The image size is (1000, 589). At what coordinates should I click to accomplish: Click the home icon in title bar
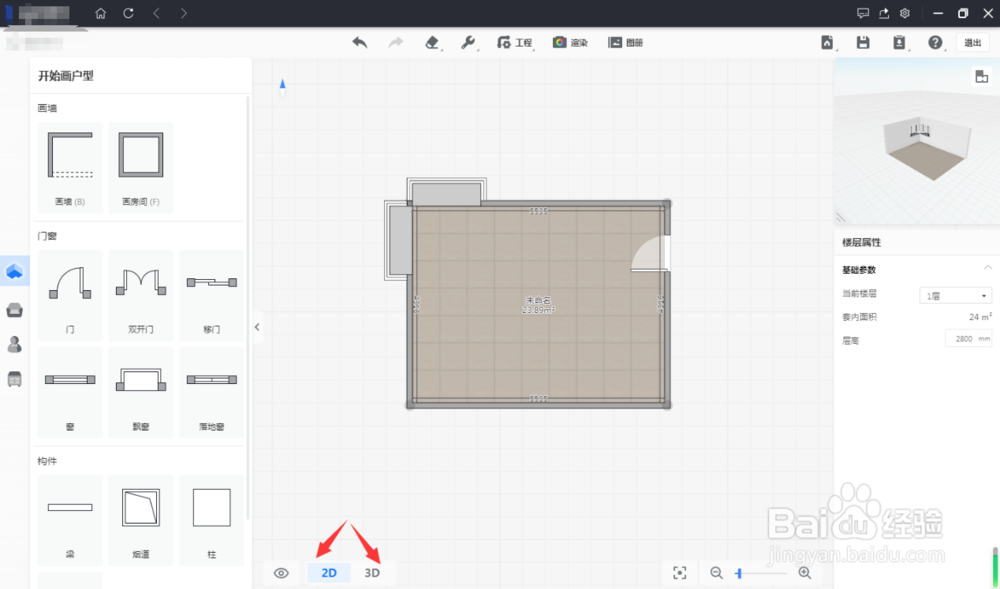101,13
